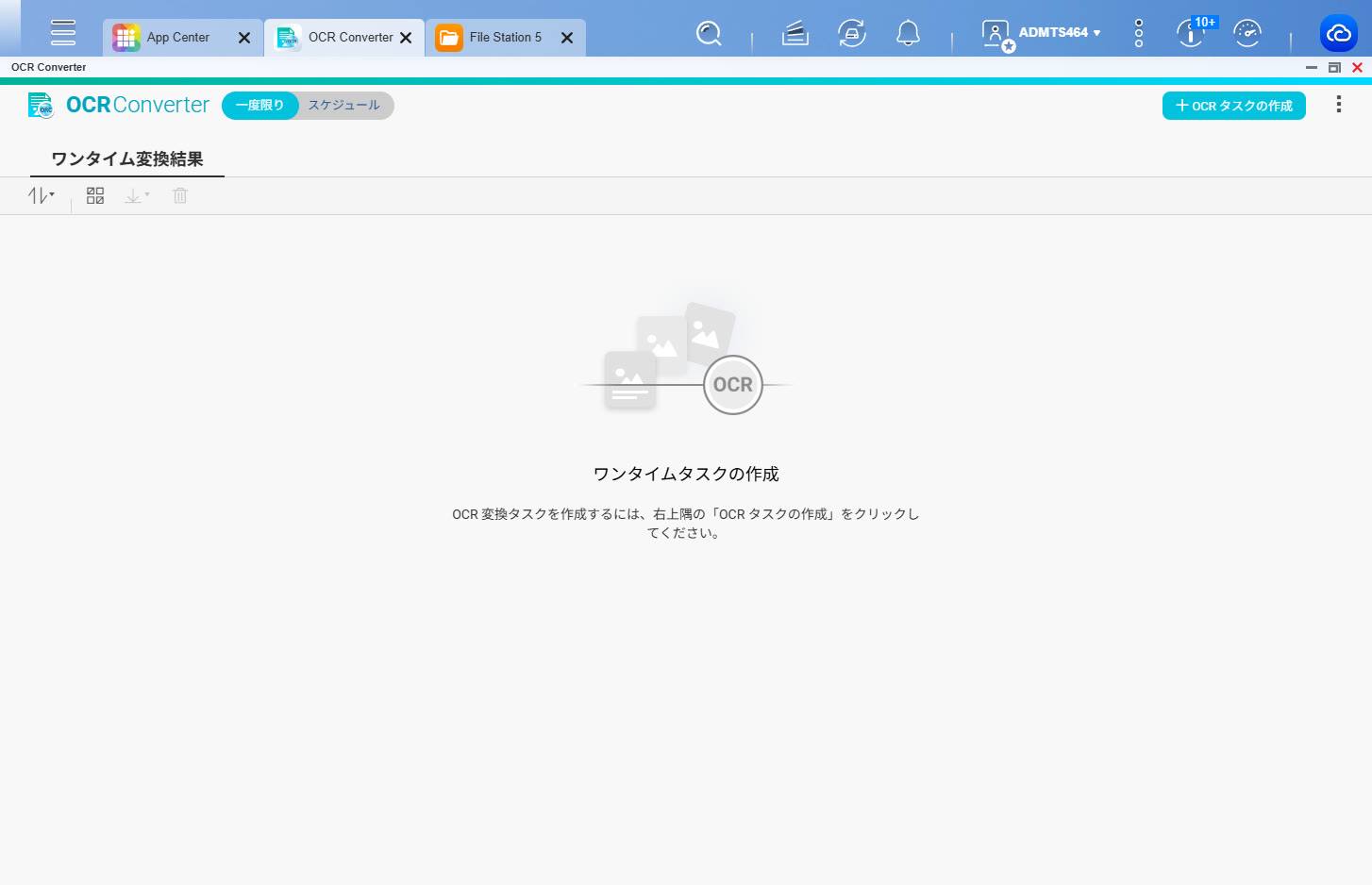Toggle the grid view layout icon

click(95, 195)
